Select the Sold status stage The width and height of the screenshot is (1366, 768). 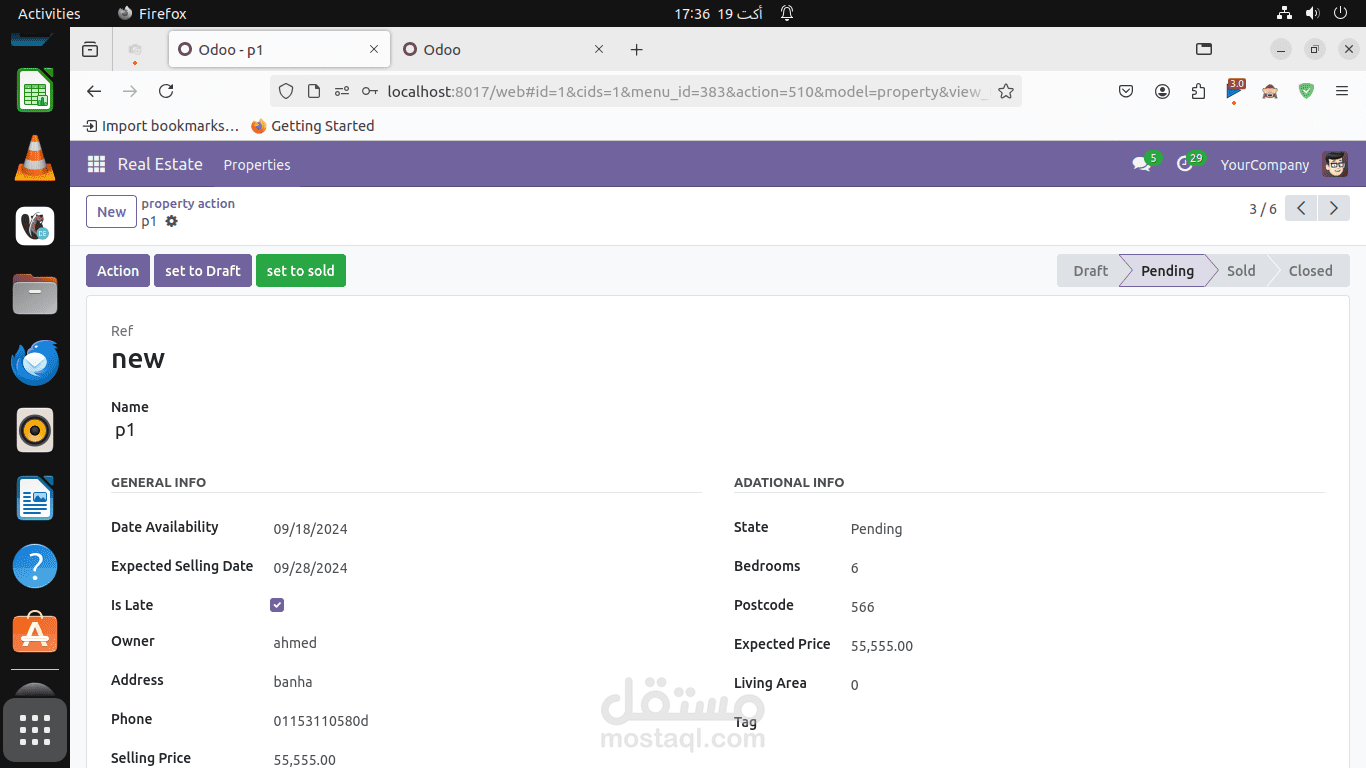pyautogui.click(x=1241, y=271)
